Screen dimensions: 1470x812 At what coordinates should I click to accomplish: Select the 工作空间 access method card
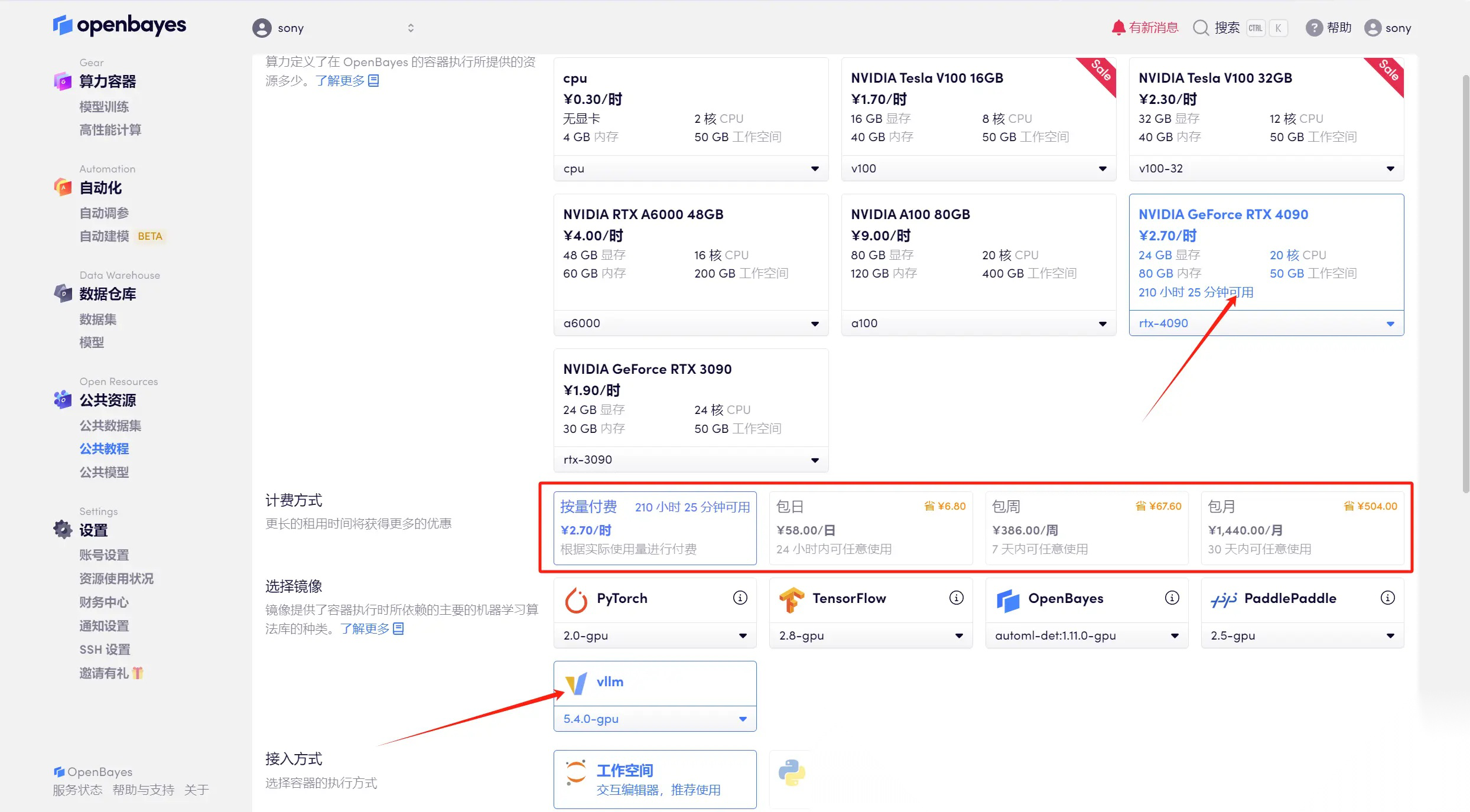tap(655, 779)
